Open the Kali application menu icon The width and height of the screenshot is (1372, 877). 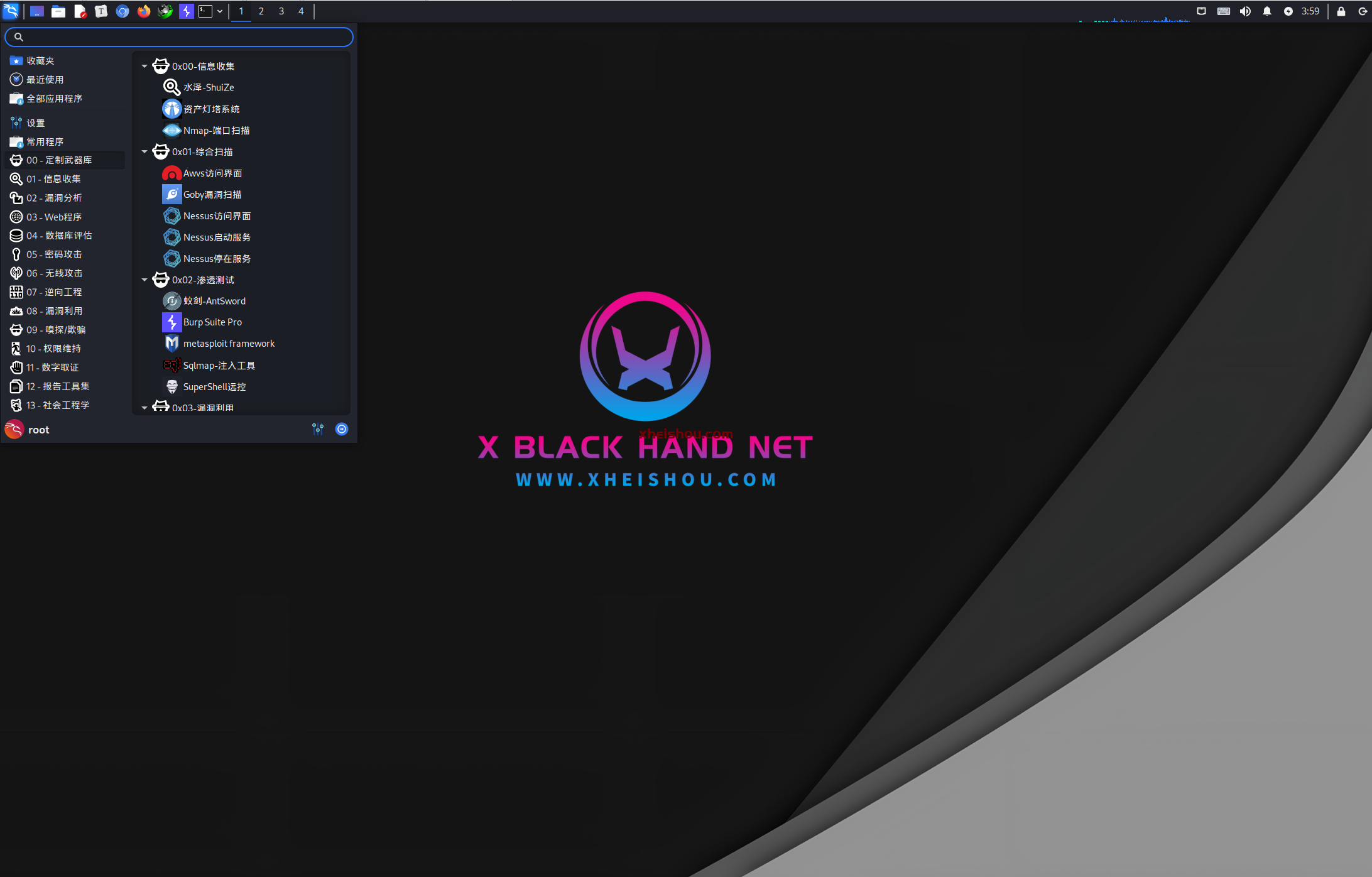[11, 11]
